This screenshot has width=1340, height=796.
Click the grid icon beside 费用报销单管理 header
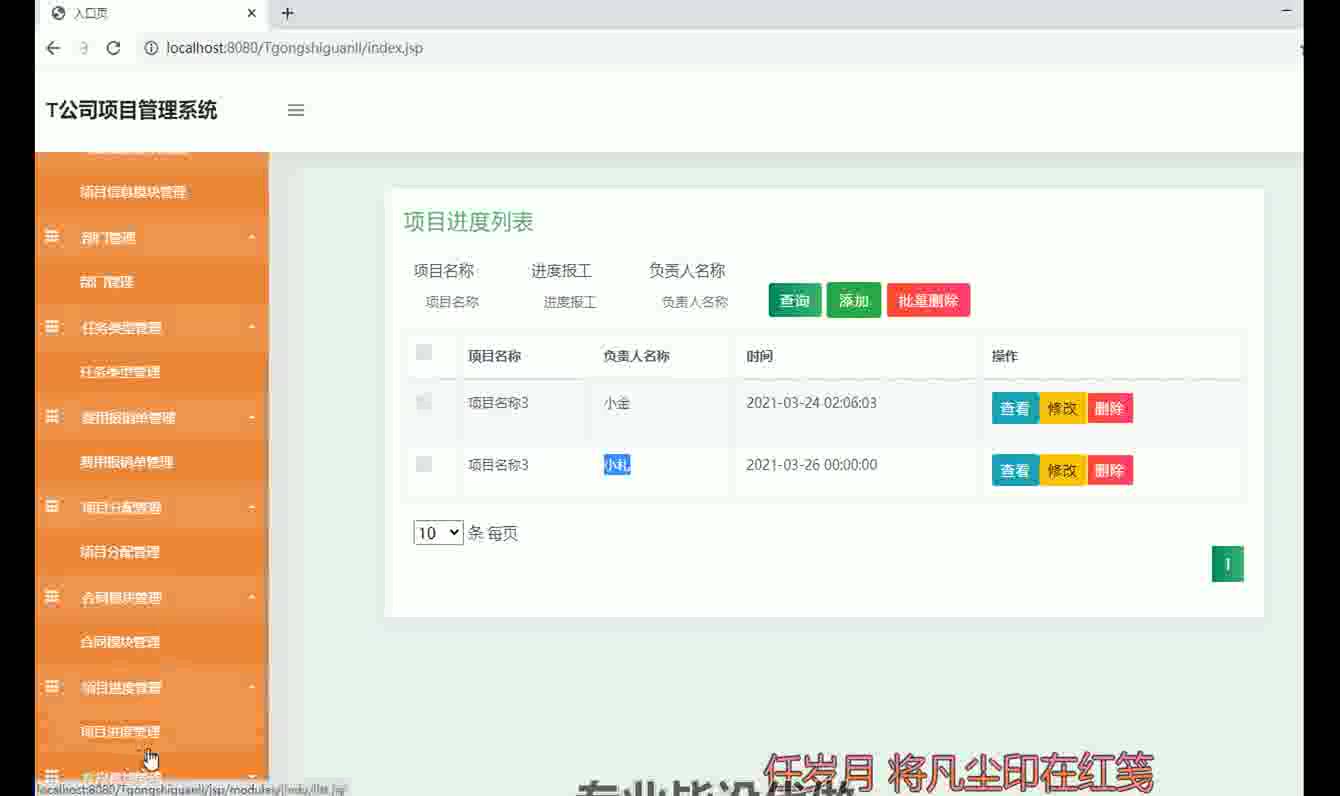point(52,416)
